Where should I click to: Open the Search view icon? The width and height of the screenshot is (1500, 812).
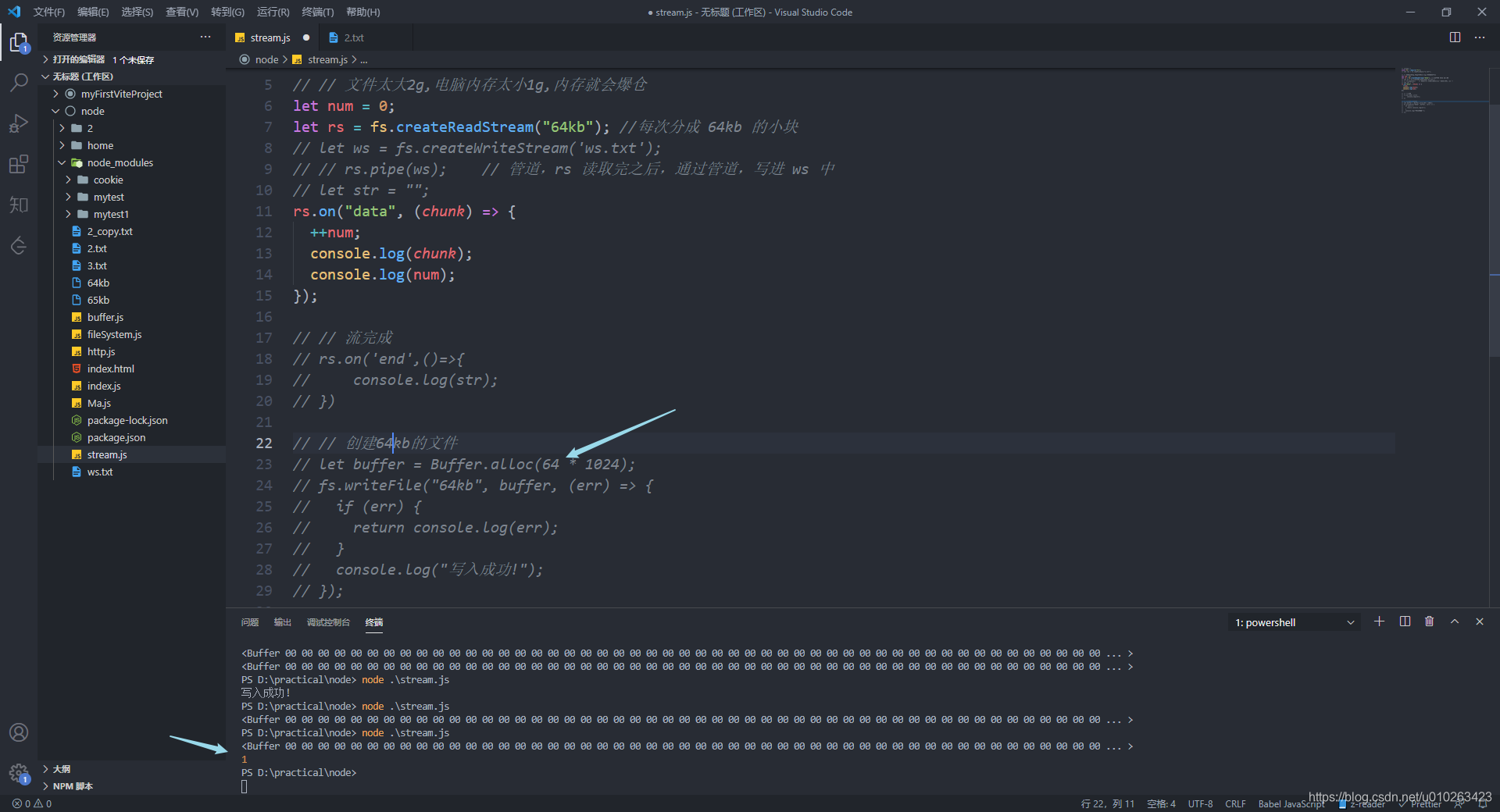click(x=19, y=82)
